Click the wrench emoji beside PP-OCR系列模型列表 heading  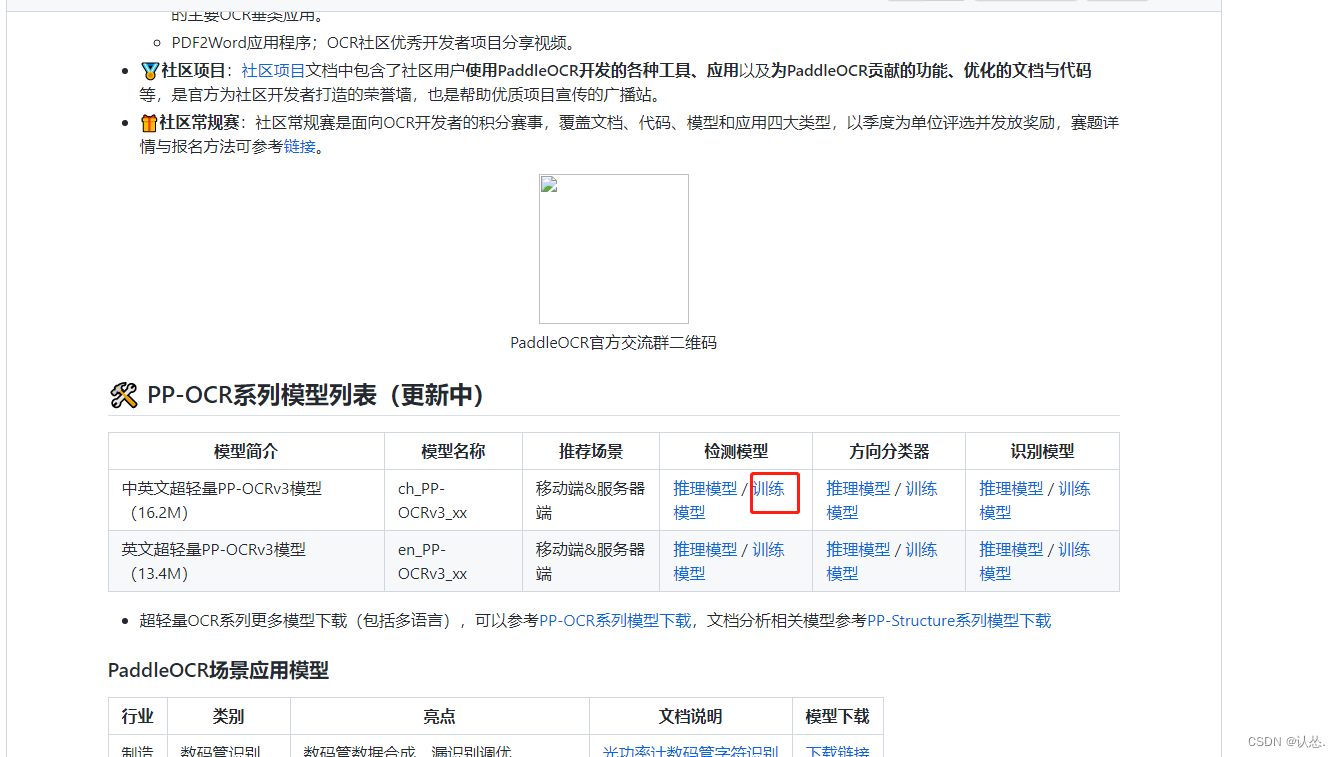(122, 395)
